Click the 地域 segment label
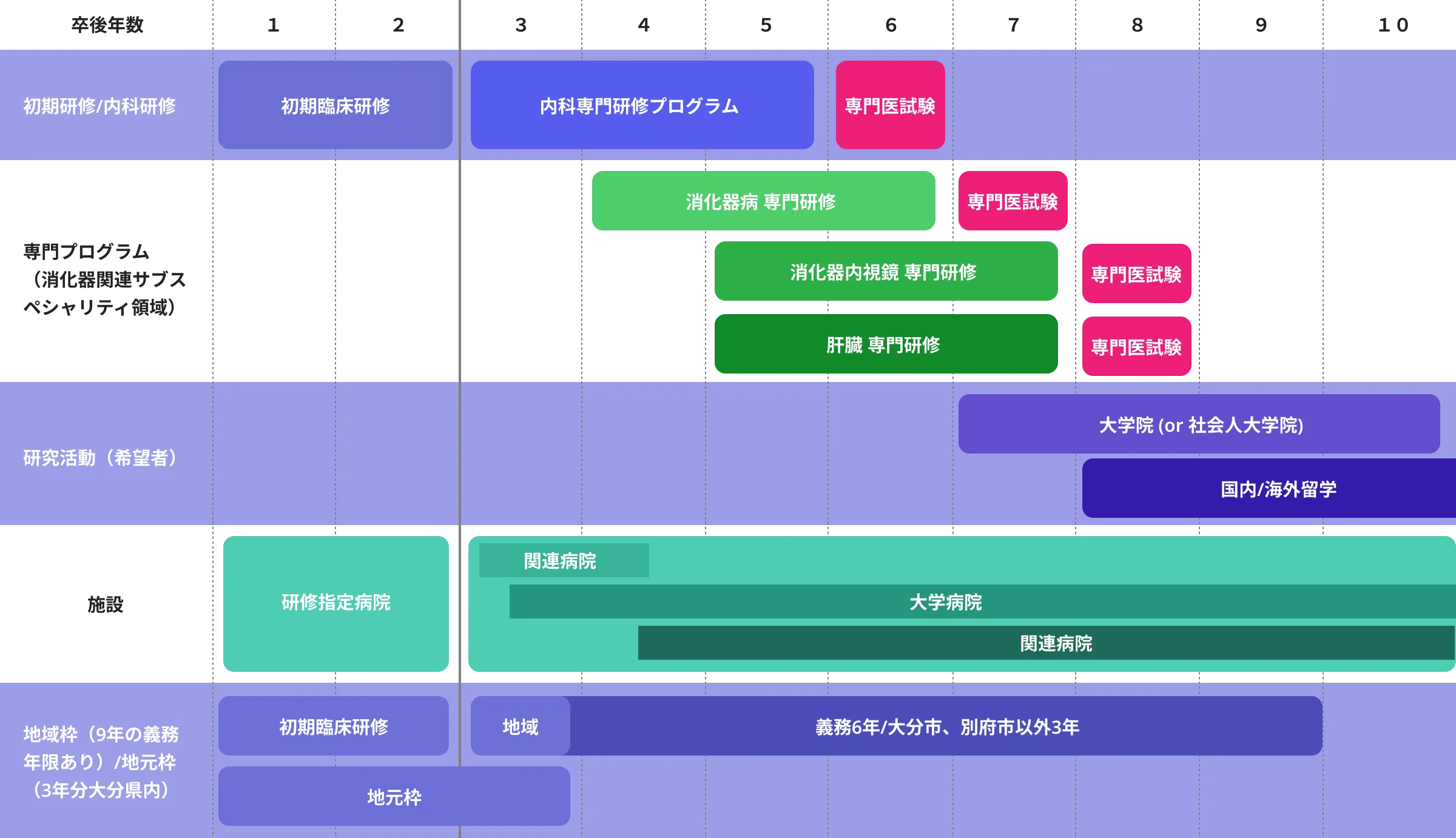This screenshot has width=1456, height=838. 521,726
